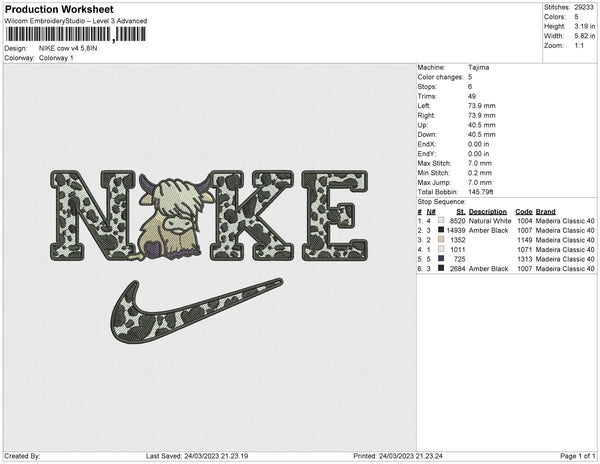Click the "Last Saved: 24/03/2023 21.23.19" footer text

(x=197, y=456)
